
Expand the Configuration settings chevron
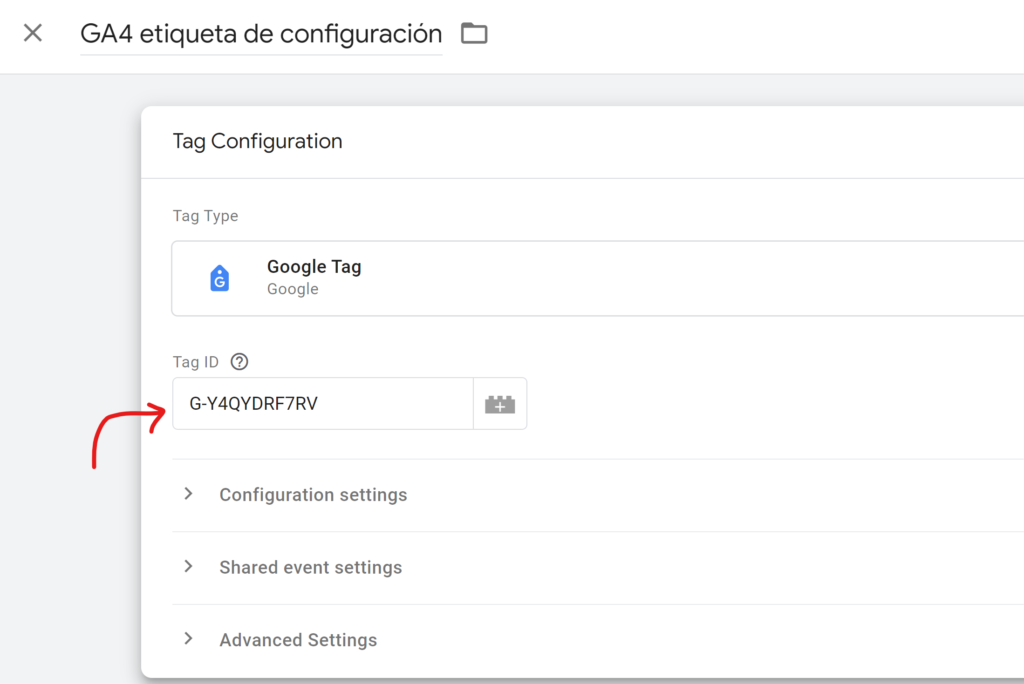pos(189,494)
